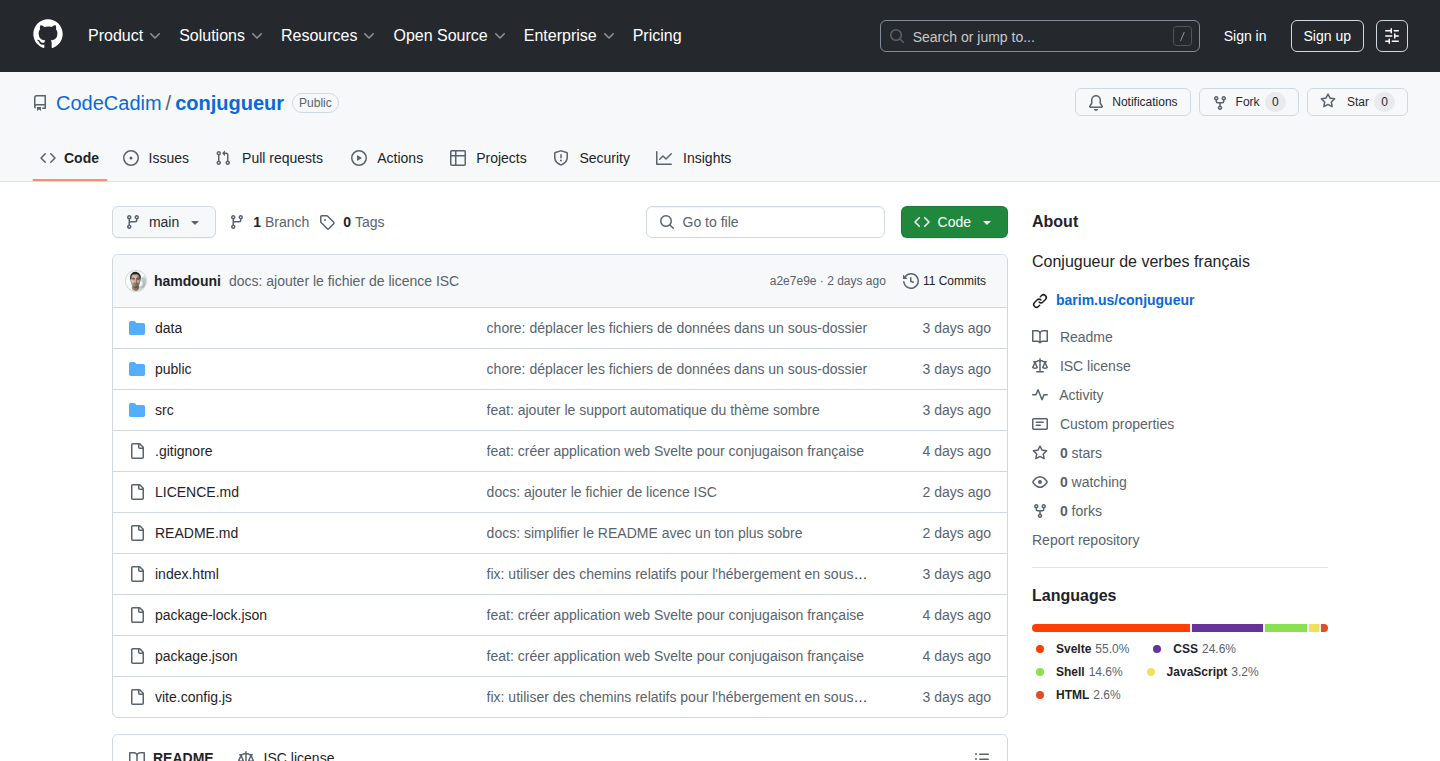Click the fork icon next to 0 forks
The height and width of the screenshot is (761, 1440).
1040,511
